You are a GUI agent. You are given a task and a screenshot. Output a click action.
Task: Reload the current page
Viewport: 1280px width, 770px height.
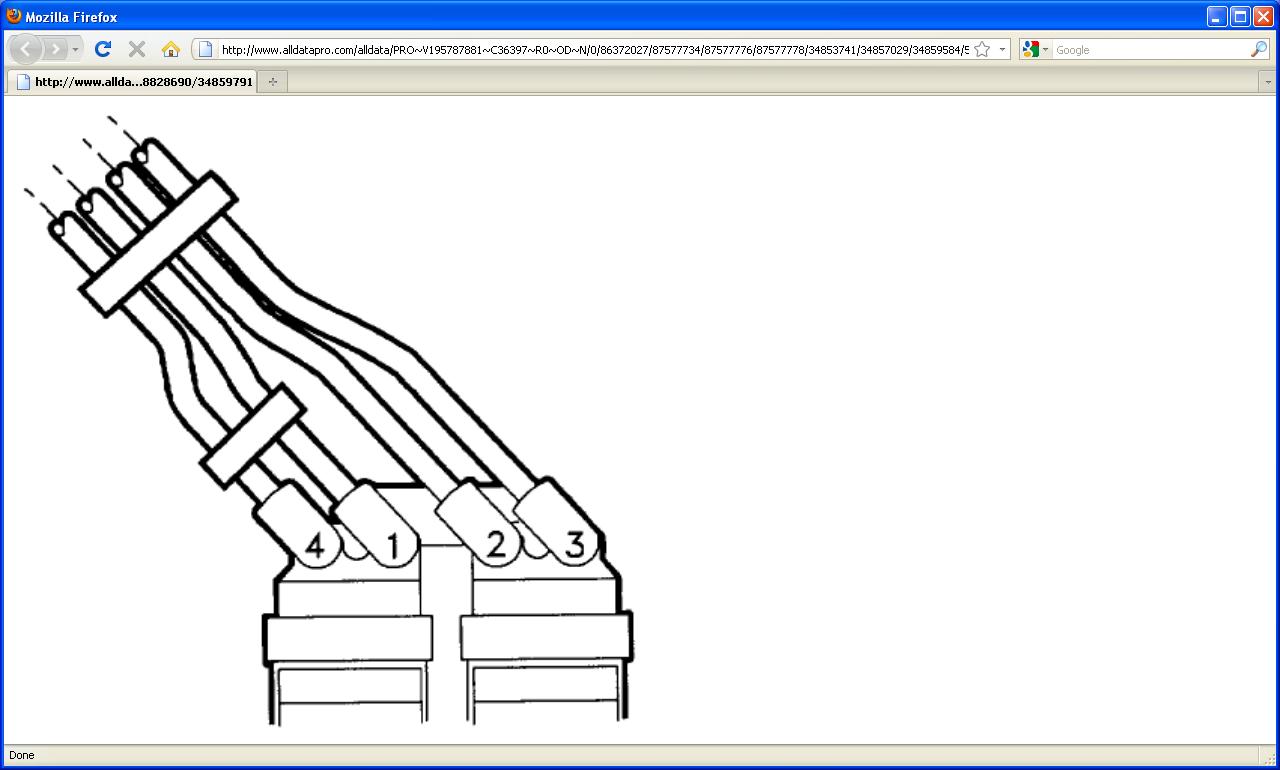[x=102, y=49]
